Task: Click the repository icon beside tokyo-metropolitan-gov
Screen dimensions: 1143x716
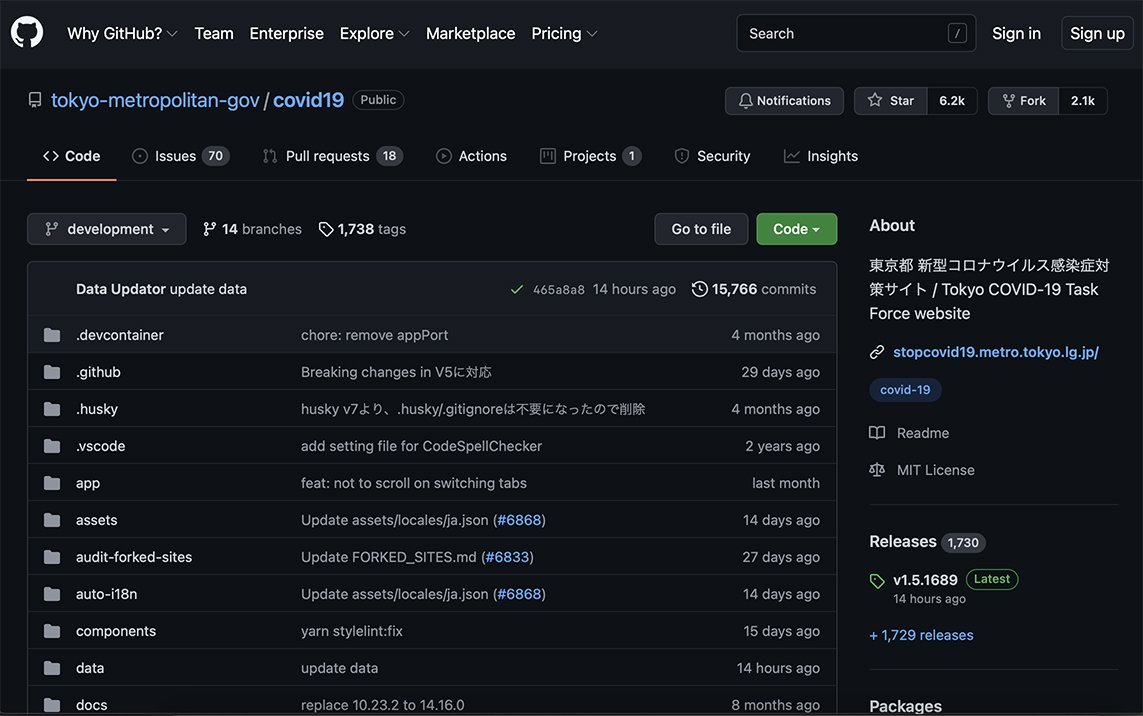Action: (35, 100)
